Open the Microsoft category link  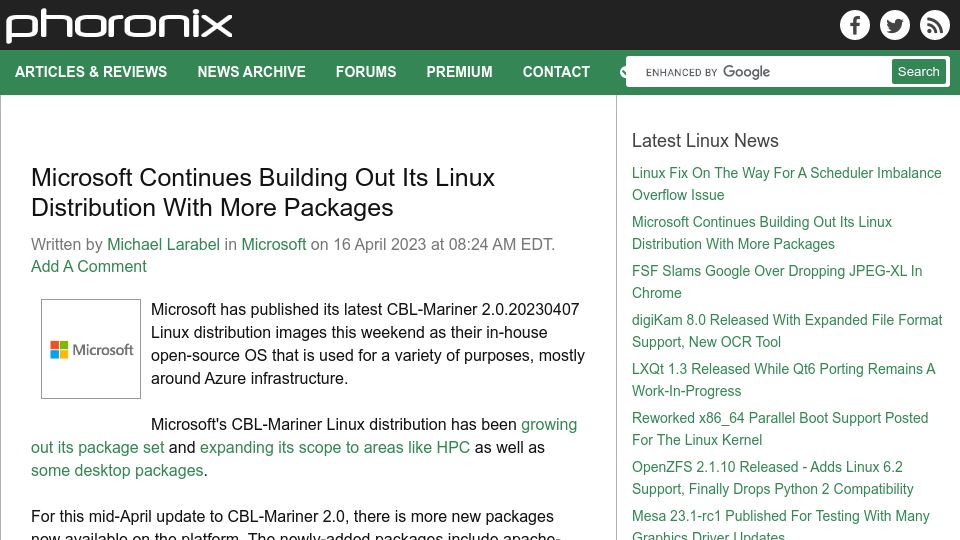[273, 244]
